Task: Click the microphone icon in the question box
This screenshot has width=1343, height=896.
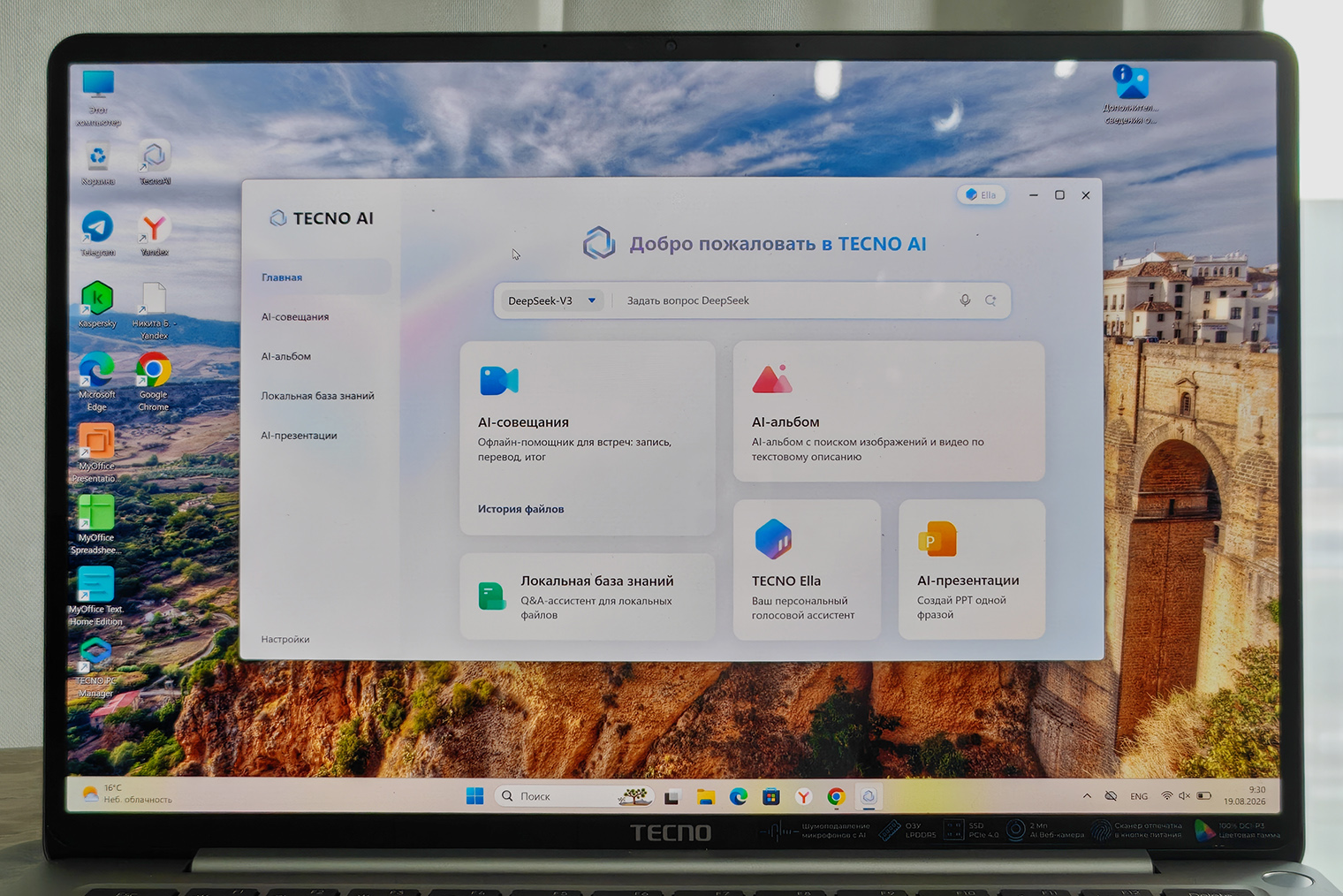Action: 965,300
